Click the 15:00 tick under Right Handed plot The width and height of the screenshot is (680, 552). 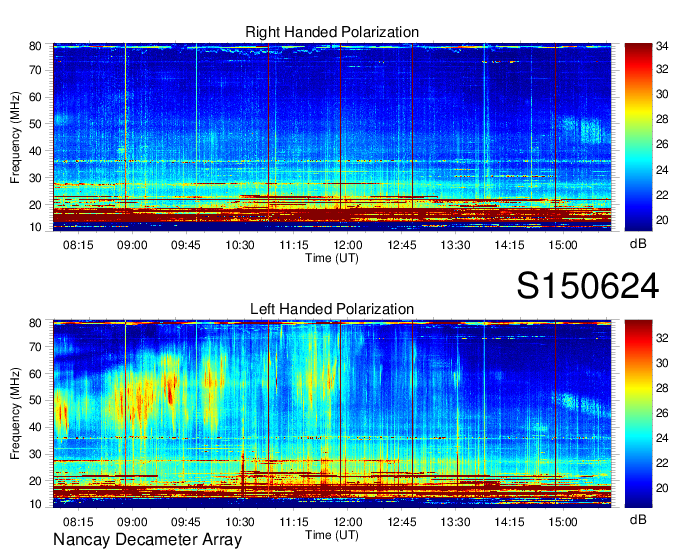563,245
